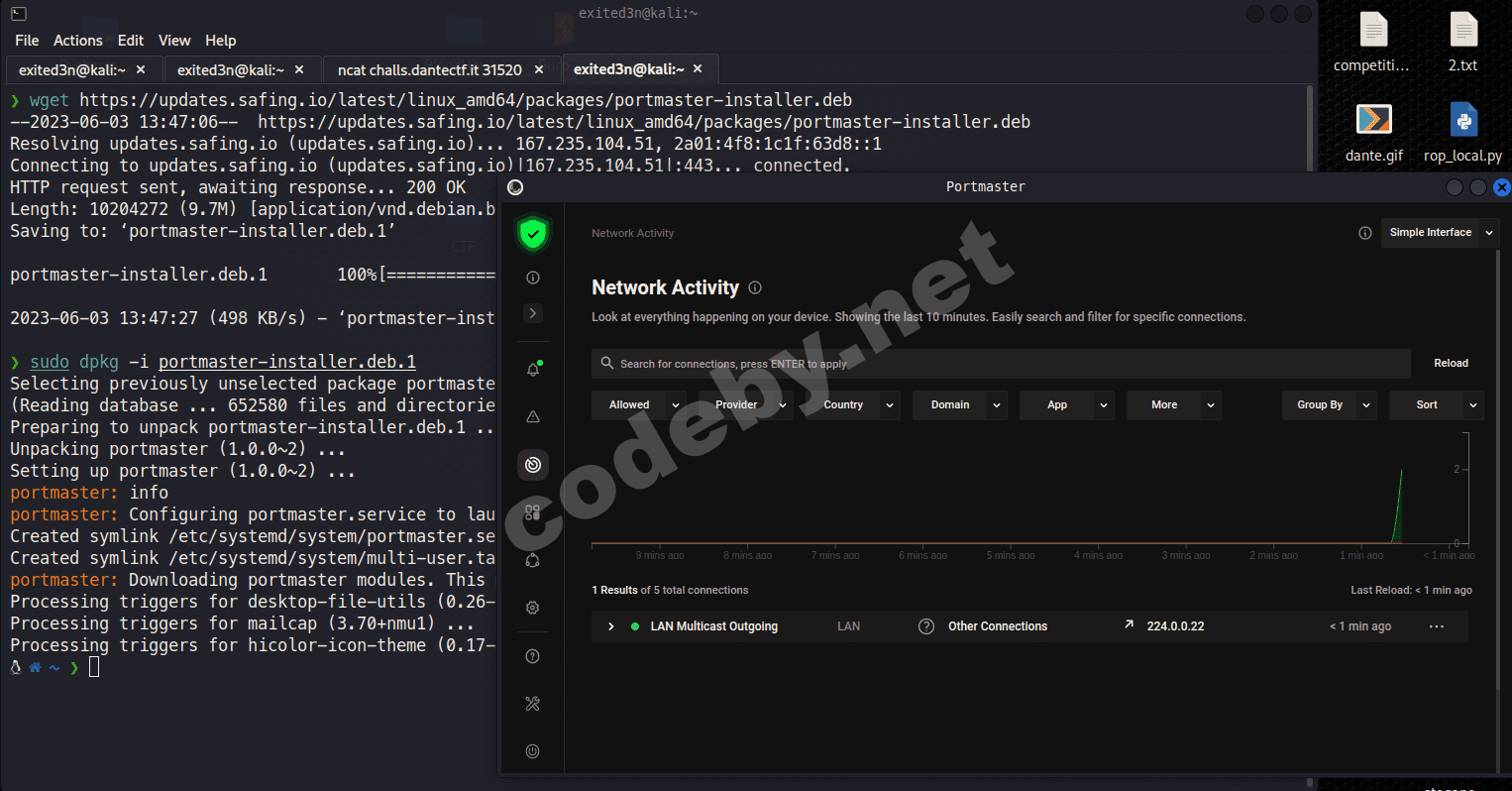
Task: Open the Country filter dropdown
Action: 852,404
